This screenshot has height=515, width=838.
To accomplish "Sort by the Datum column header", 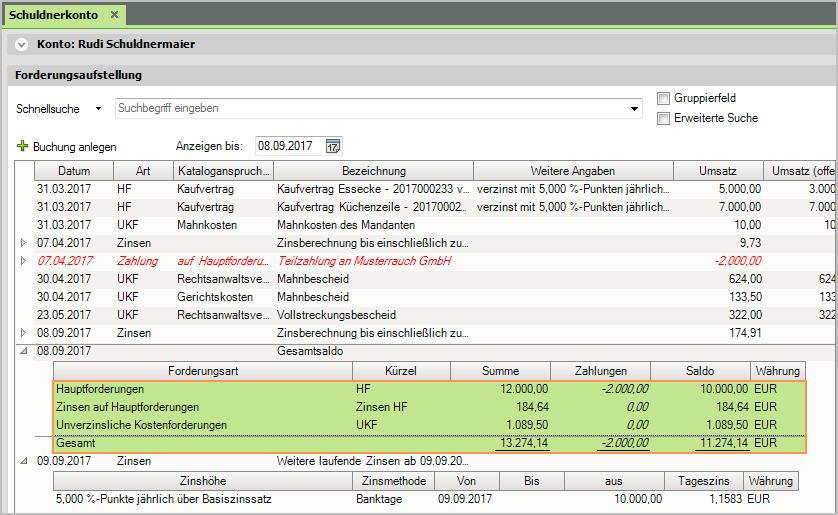I will (73, 171).
